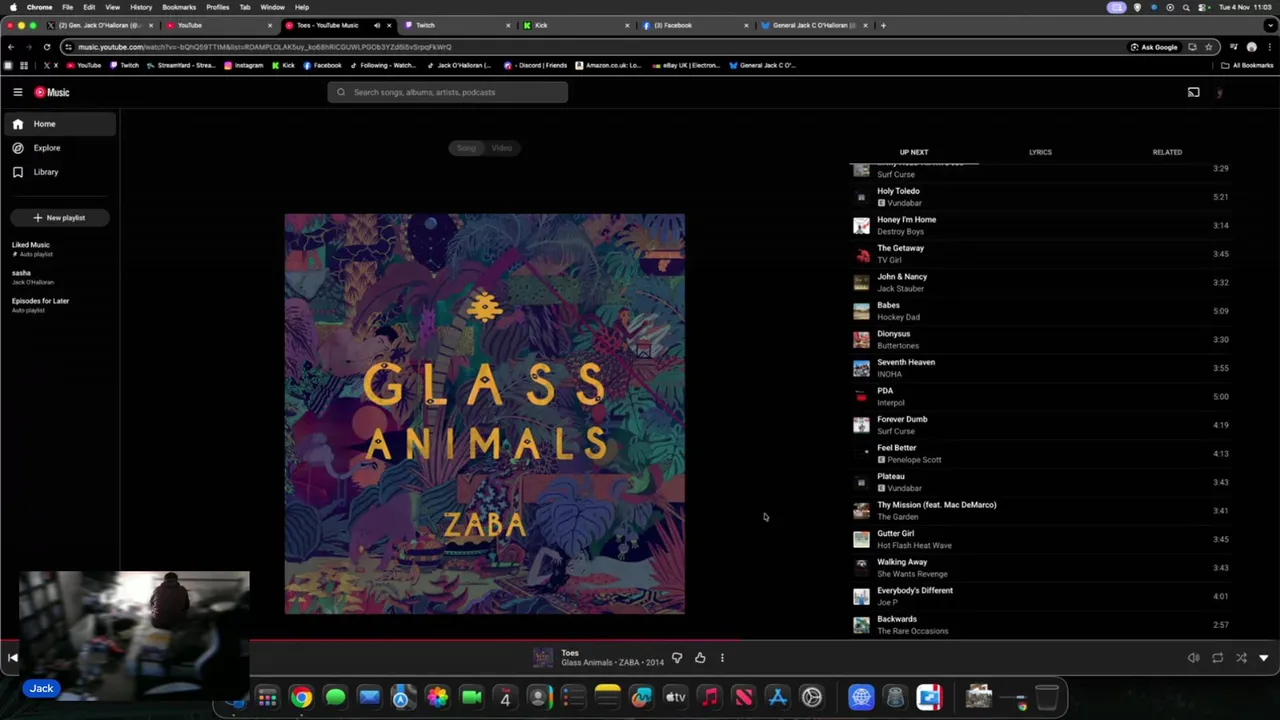
Task: Open FaceTime from the Dock
Action: tap(471, 697)
